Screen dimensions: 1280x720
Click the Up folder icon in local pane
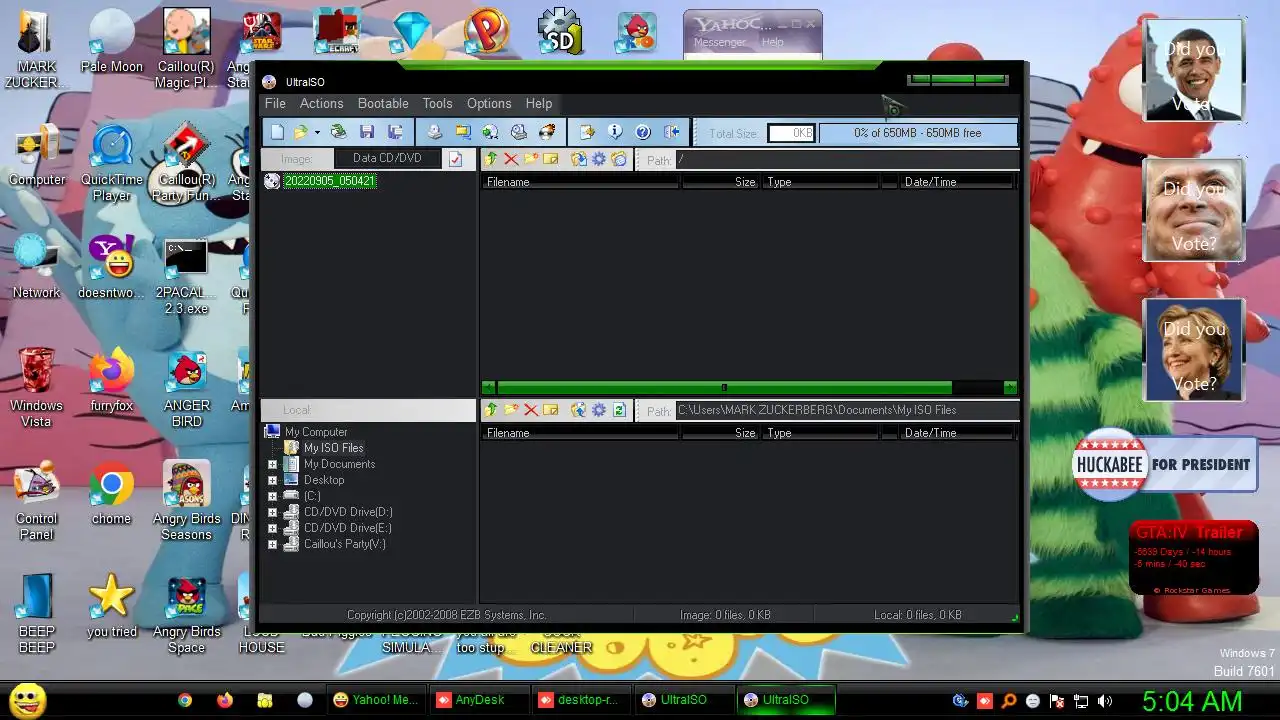[491, 410]
